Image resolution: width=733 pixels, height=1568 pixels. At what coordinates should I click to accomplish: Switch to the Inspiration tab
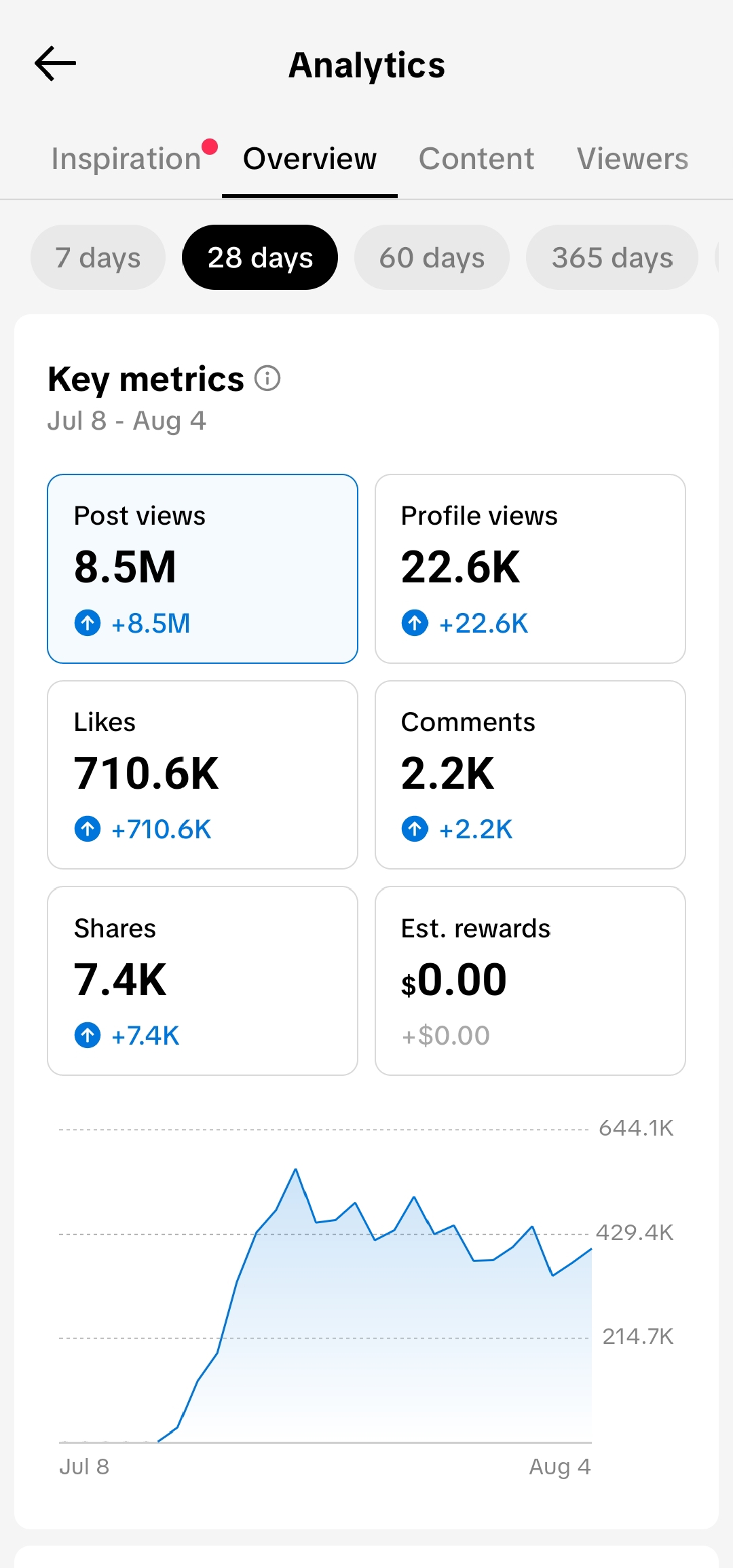click(x=126, y=159)
